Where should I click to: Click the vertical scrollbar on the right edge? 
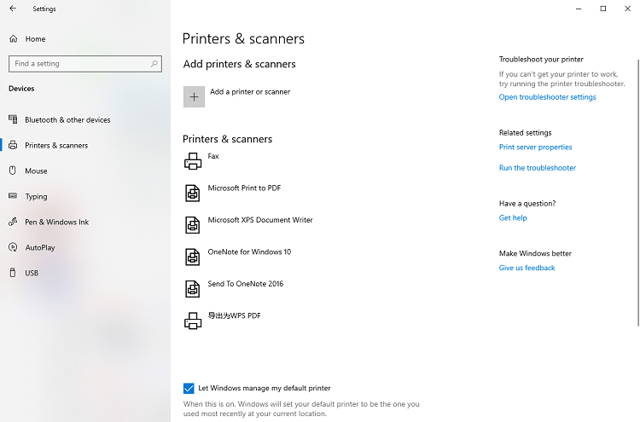coord(638,193)
